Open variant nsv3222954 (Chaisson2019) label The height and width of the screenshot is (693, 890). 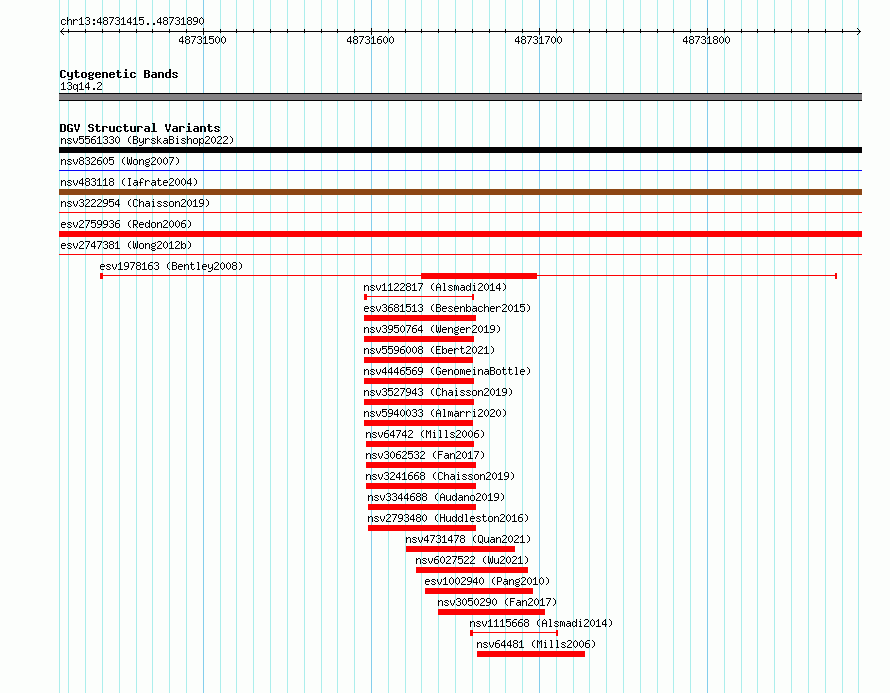135,203
